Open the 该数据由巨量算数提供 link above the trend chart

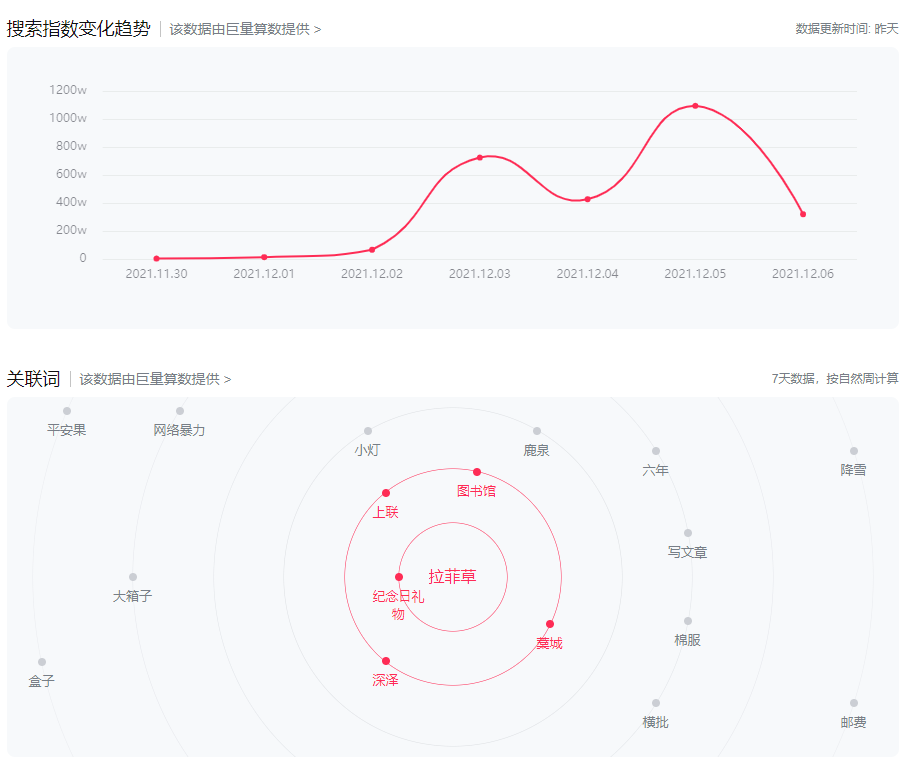245,29
